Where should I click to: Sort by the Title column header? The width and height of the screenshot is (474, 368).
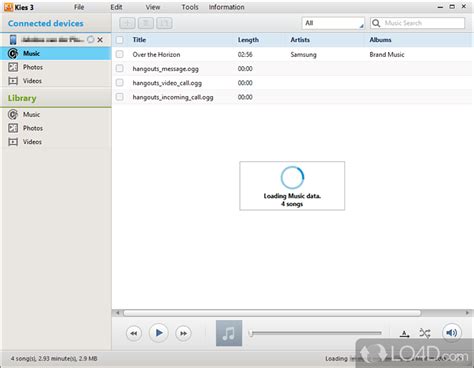[139, 40]
